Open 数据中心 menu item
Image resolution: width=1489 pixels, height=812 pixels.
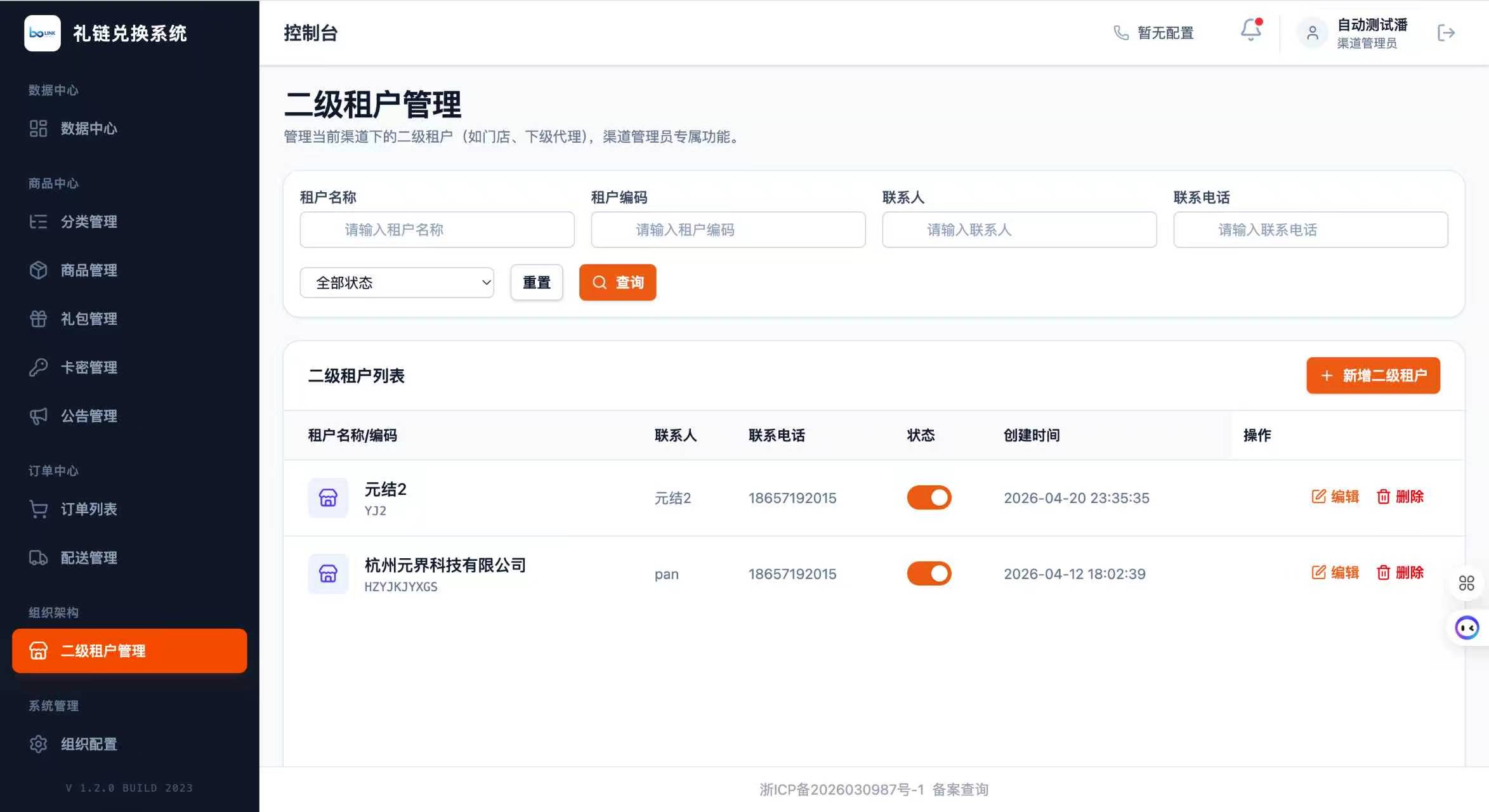click(x=129, y=128)
